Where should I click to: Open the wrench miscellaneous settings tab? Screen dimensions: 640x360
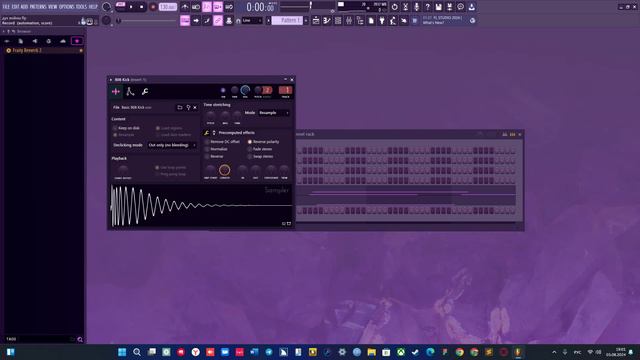[145, 91]
